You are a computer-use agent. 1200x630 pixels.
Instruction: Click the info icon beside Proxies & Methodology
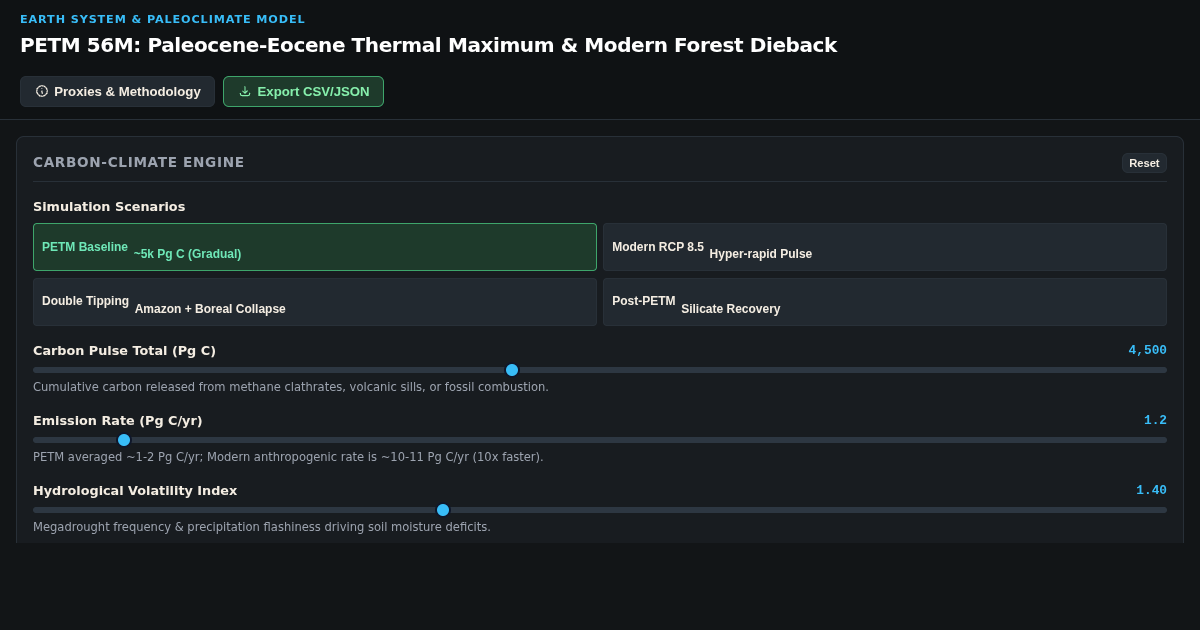pos(42,91)
